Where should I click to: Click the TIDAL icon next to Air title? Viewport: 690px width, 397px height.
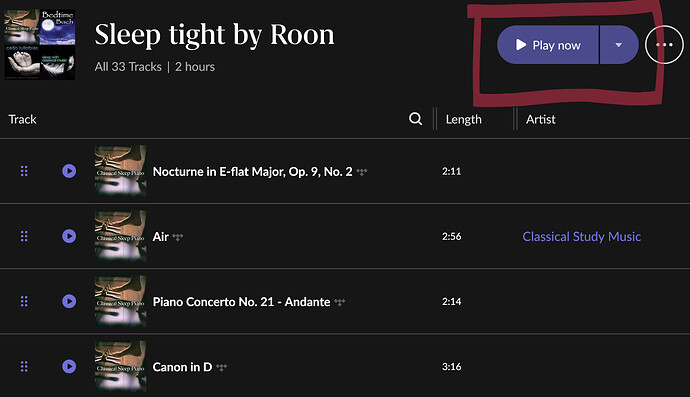point(177,237)
